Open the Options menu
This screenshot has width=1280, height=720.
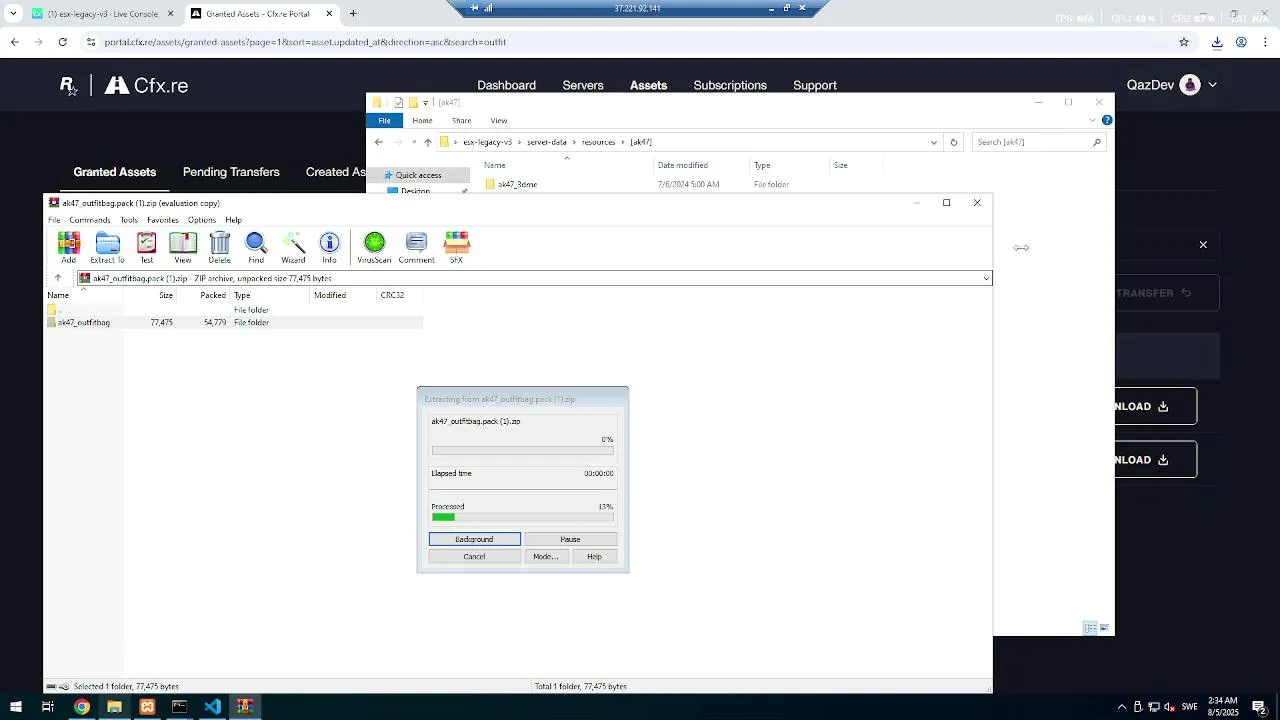click(x=202, y=220)
